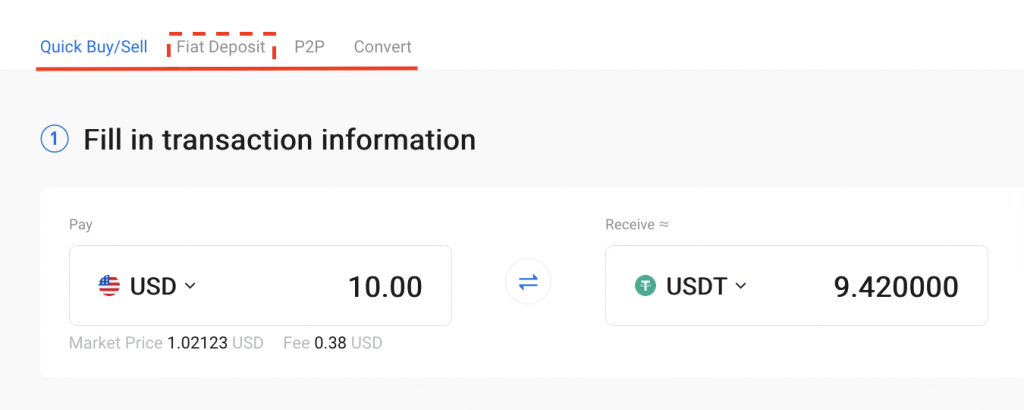The image size is (1024, 410).
Task: Click the USD currency label
Action: tap(153, 286)
